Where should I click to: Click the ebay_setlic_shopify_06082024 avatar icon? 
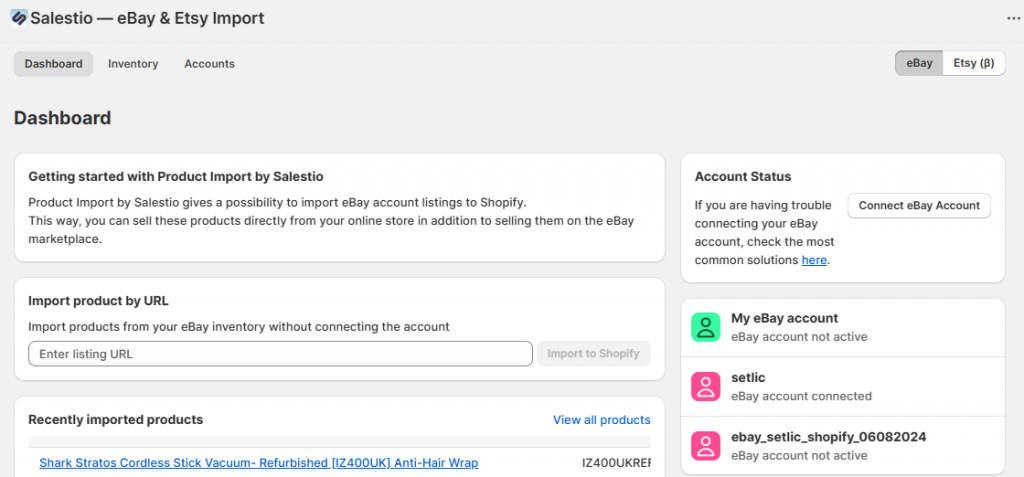point(707,445)
